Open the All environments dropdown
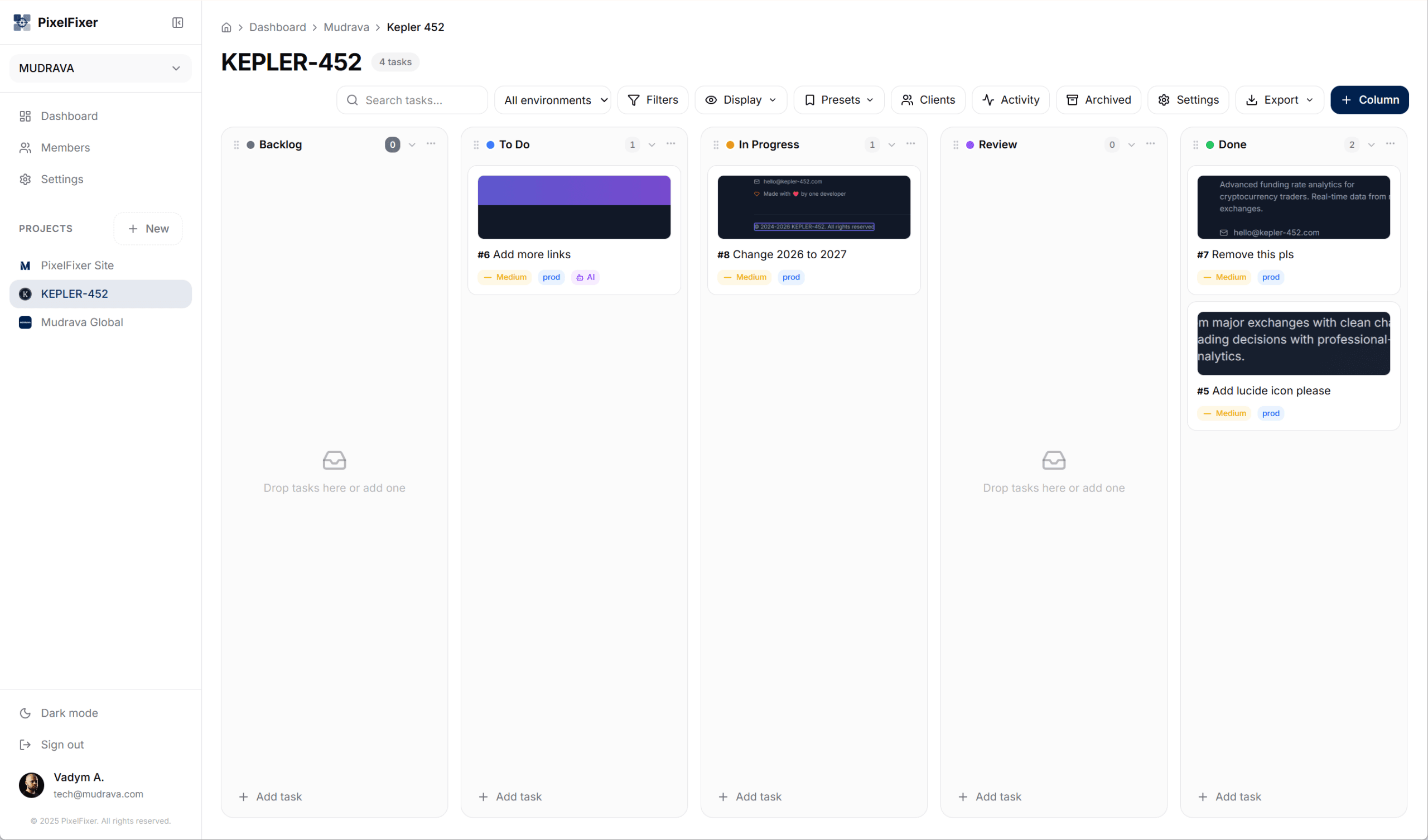This screenshot has width=1428, height=840. 552,100
